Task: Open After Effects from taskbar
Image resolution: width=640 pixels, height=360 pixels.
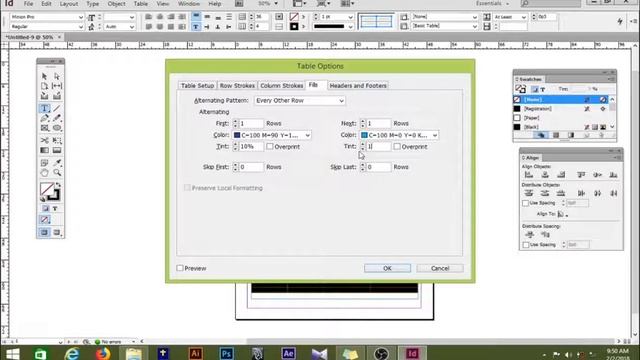Action: pyautogui.click(x=288, y=353)
